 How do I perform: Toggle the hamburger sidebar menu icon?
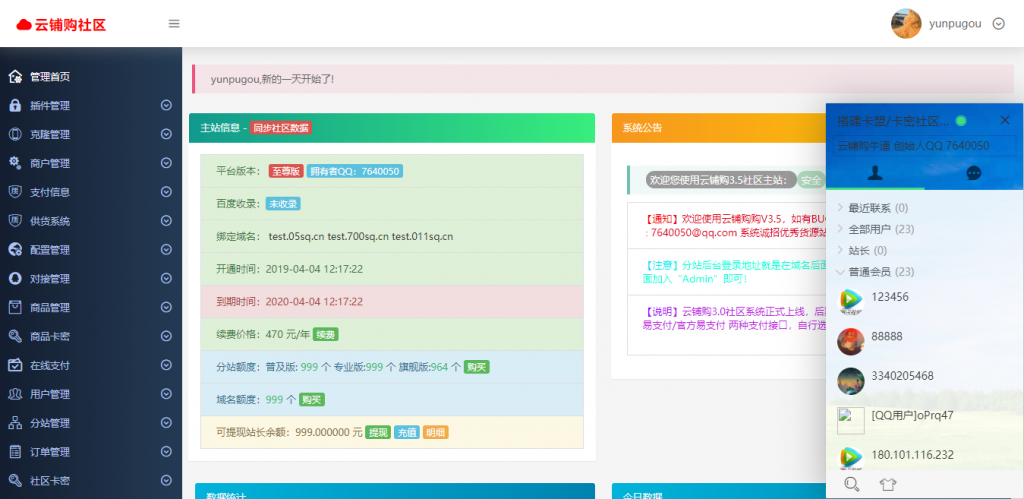click(x=174, y=24)
